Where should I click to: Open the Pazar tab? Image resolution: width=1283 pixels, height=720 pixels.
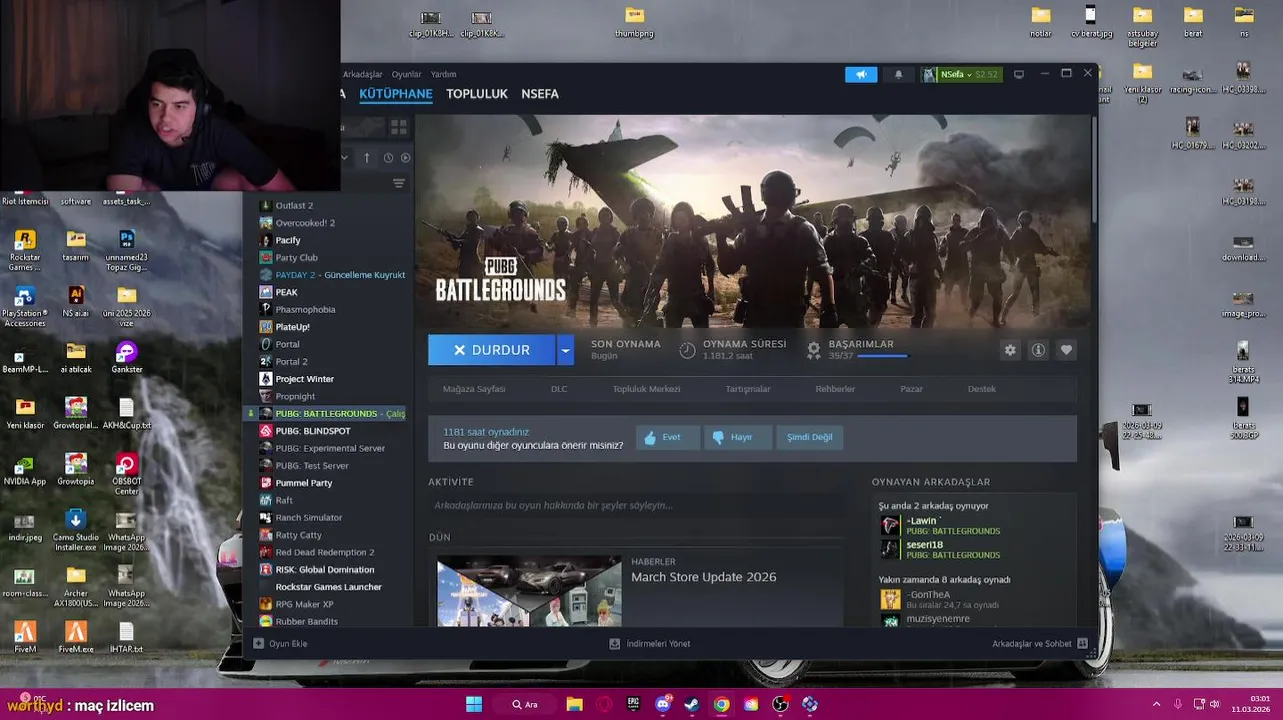tap(911, 389)
